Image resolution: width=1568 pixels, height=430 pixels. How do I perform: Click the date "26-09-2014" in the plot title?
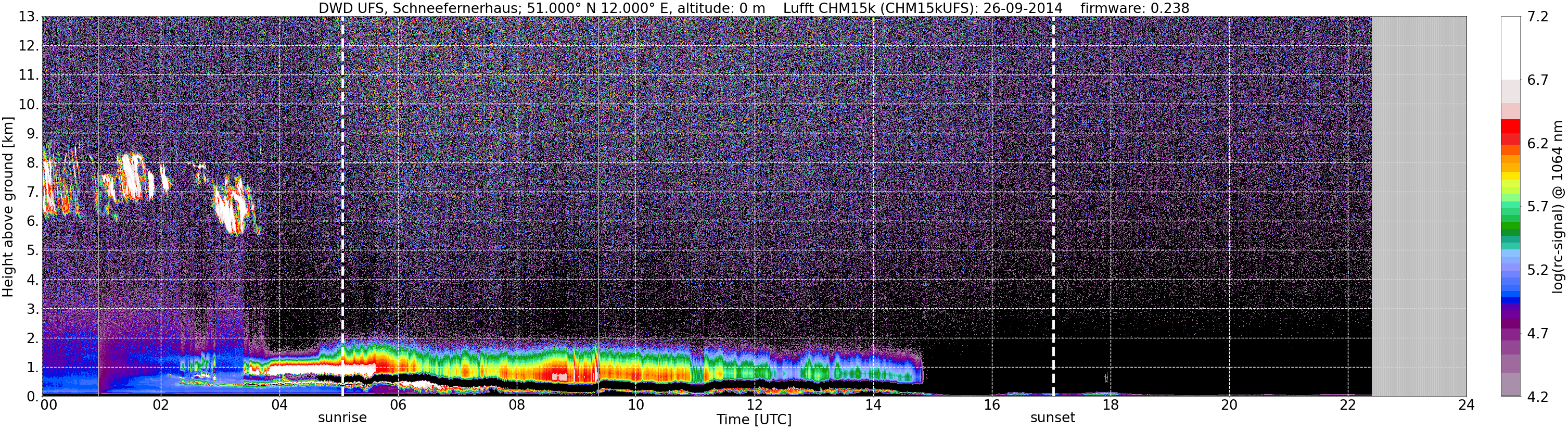point(1023,8)
